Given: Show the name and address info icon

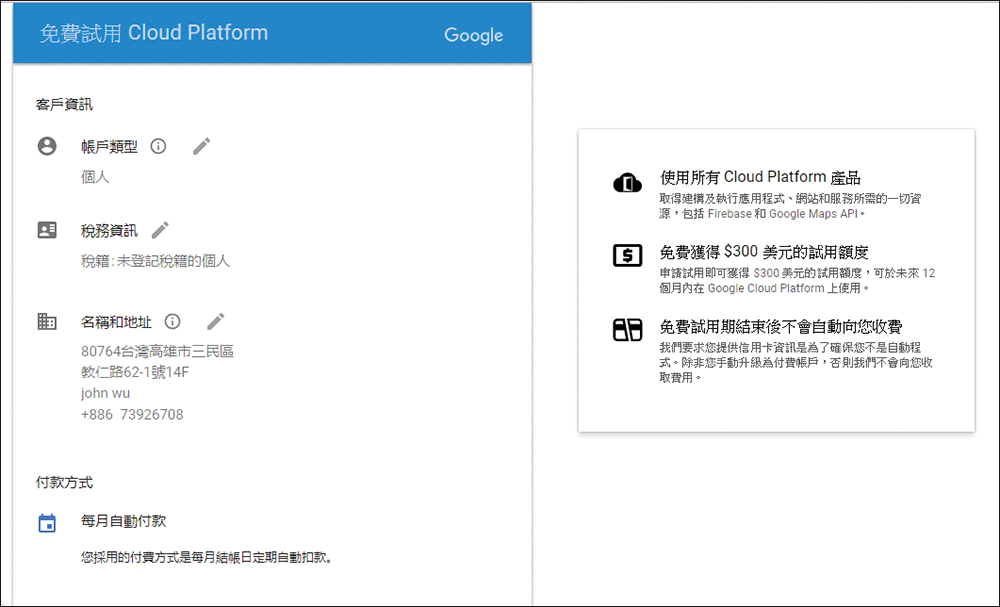Looking at the screenshot, I should point(172,321).
